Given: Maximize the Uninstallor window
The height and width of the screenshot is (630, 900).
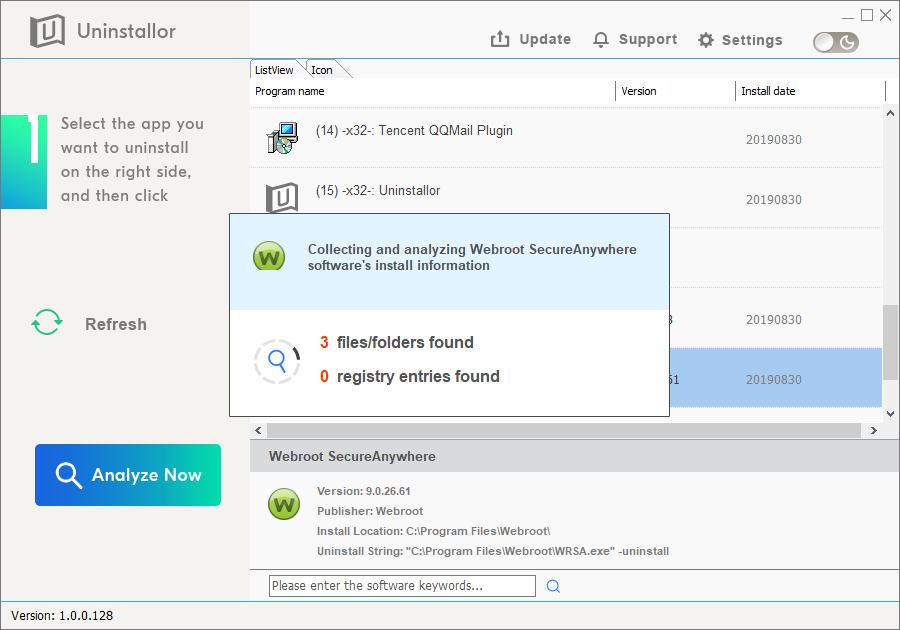Looking at the screenshot, I should (867, 15).
